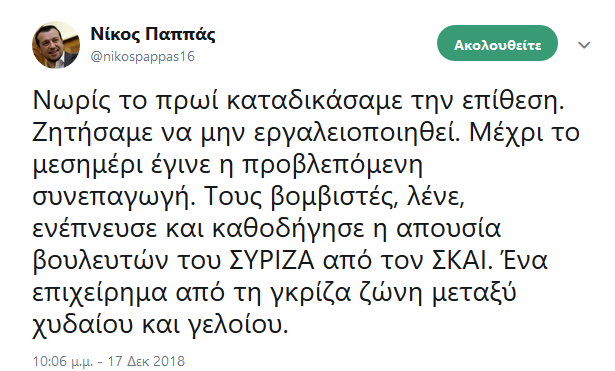Click the word ΣΥΡΙΖΑ in tweet

[272, 260]
